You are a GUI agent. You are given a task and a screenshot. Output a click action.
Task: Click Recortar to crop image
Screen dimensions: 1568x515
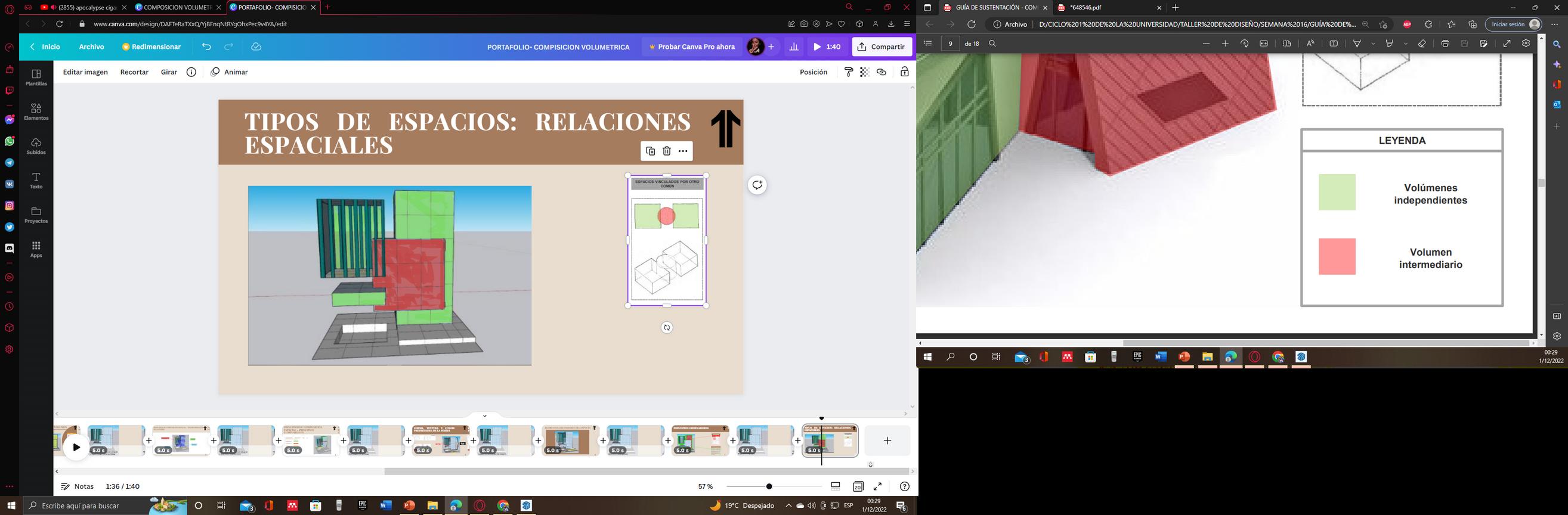[135, 72]
